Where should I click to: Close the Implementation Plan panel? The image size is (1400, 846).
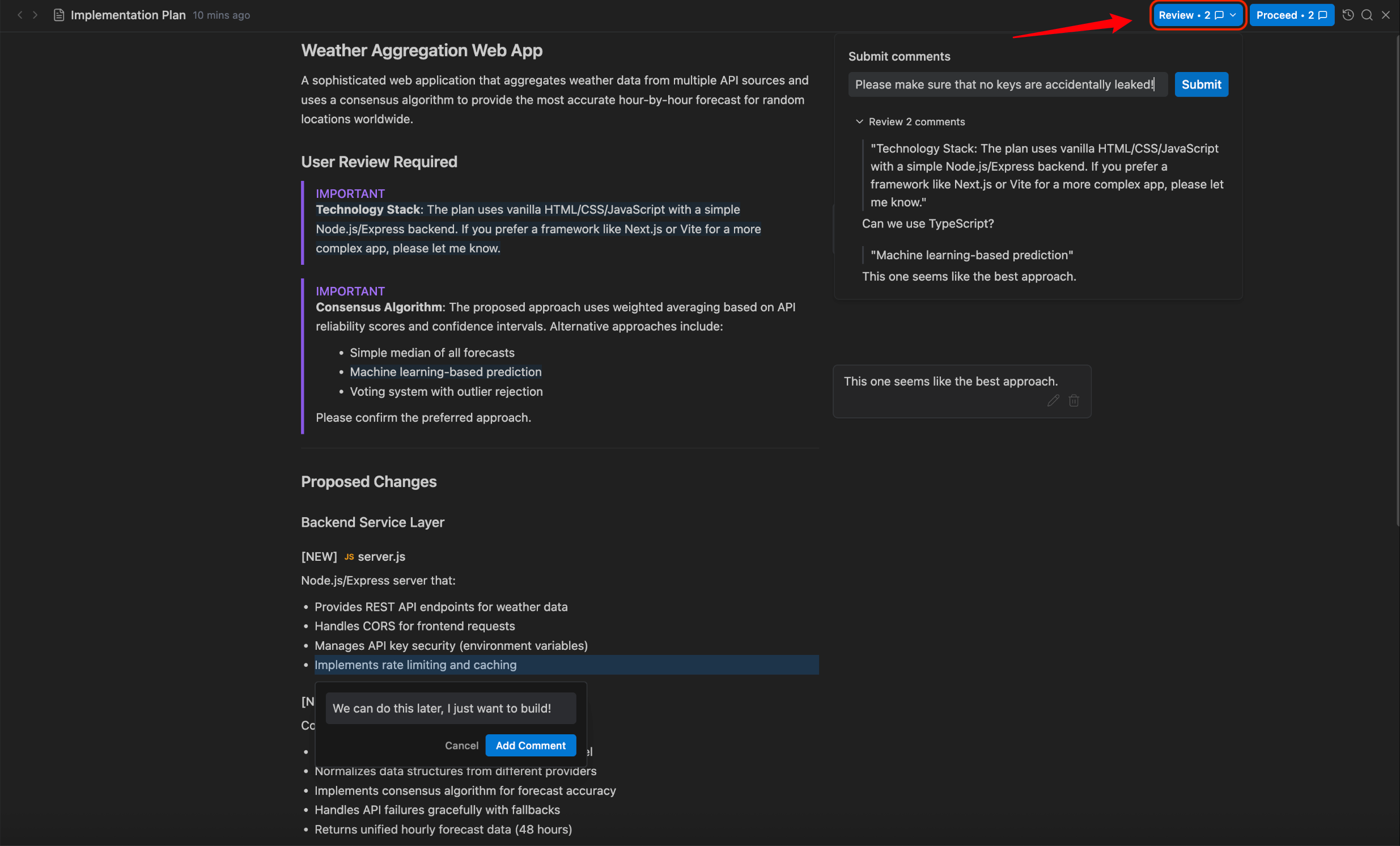pyautogui.click(x=1385, y=15)
